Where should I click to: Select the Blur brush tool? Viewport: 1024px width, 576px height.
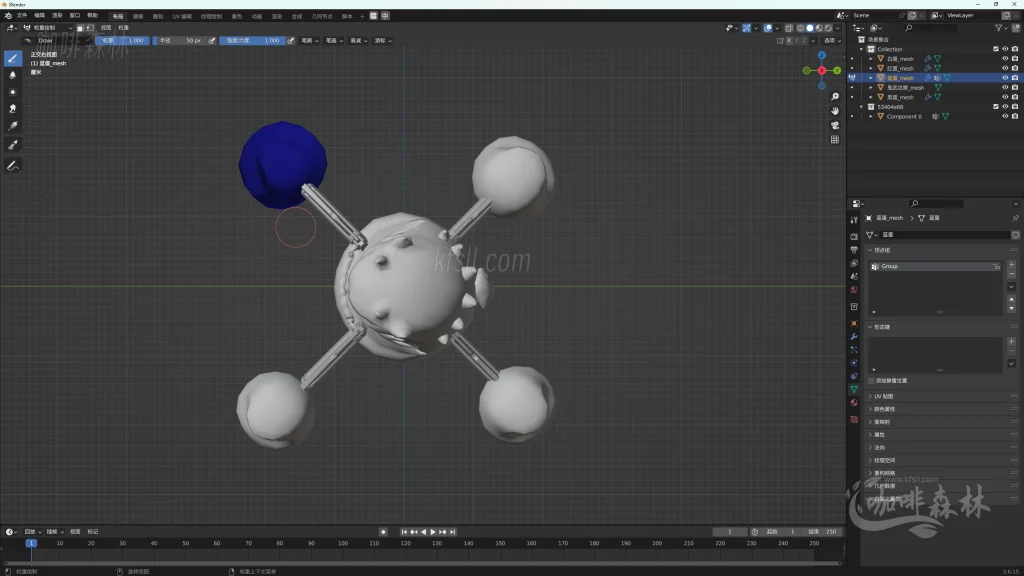(x=13, y=75)
